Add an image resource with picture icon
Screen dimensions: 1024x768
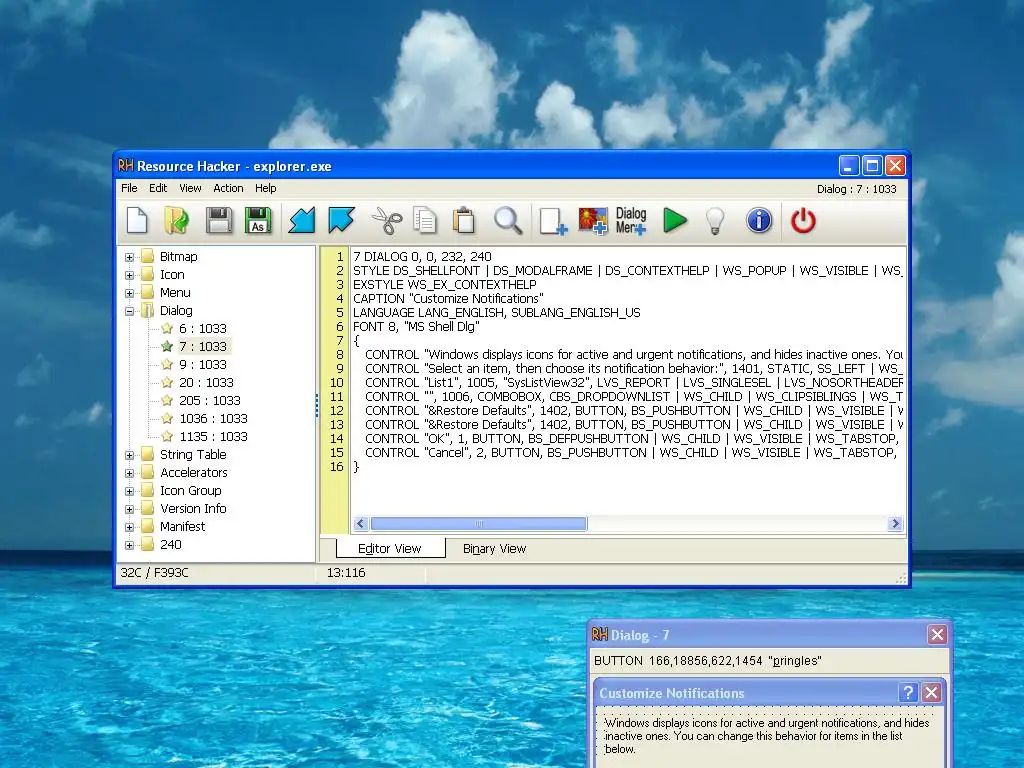[x=593, y=221]
